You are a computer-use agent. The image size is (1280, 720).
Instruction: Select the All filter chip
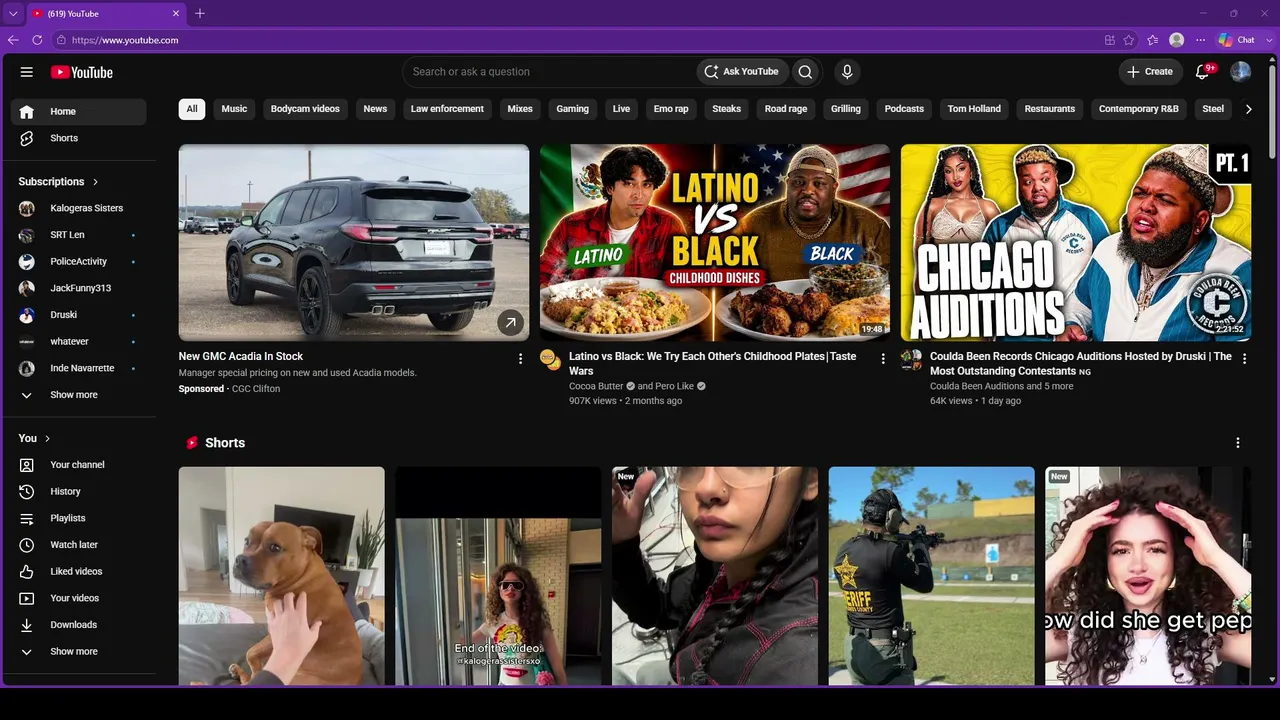tap(192, 109)
